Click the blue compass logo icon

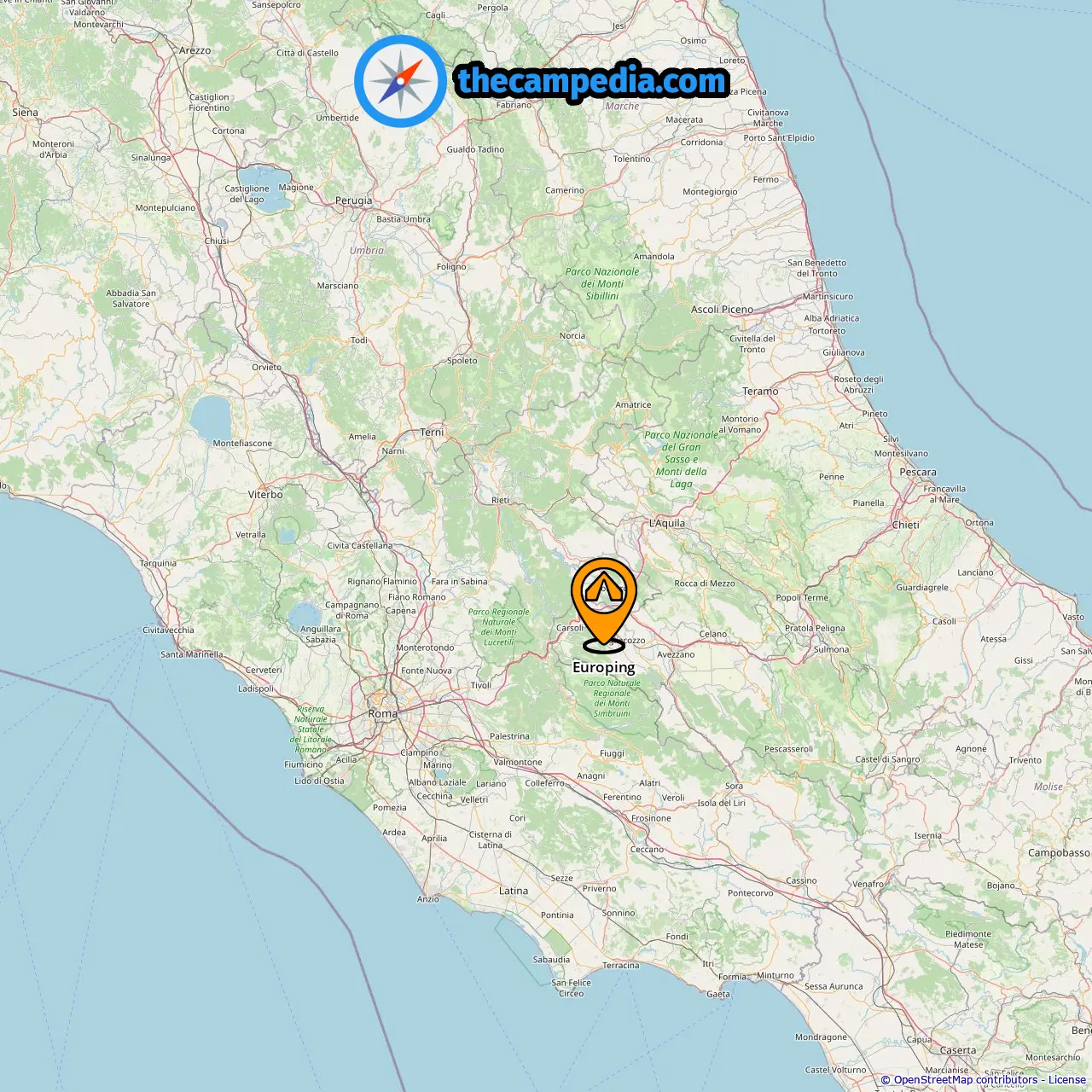pos(400,81)
